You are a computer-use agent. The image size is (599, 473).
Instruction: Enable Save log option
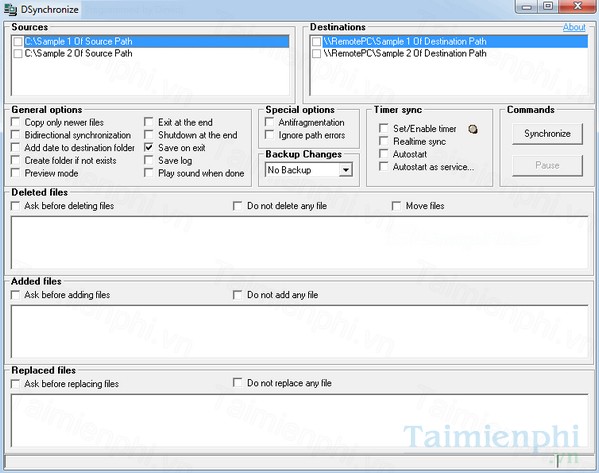[149, 160]
